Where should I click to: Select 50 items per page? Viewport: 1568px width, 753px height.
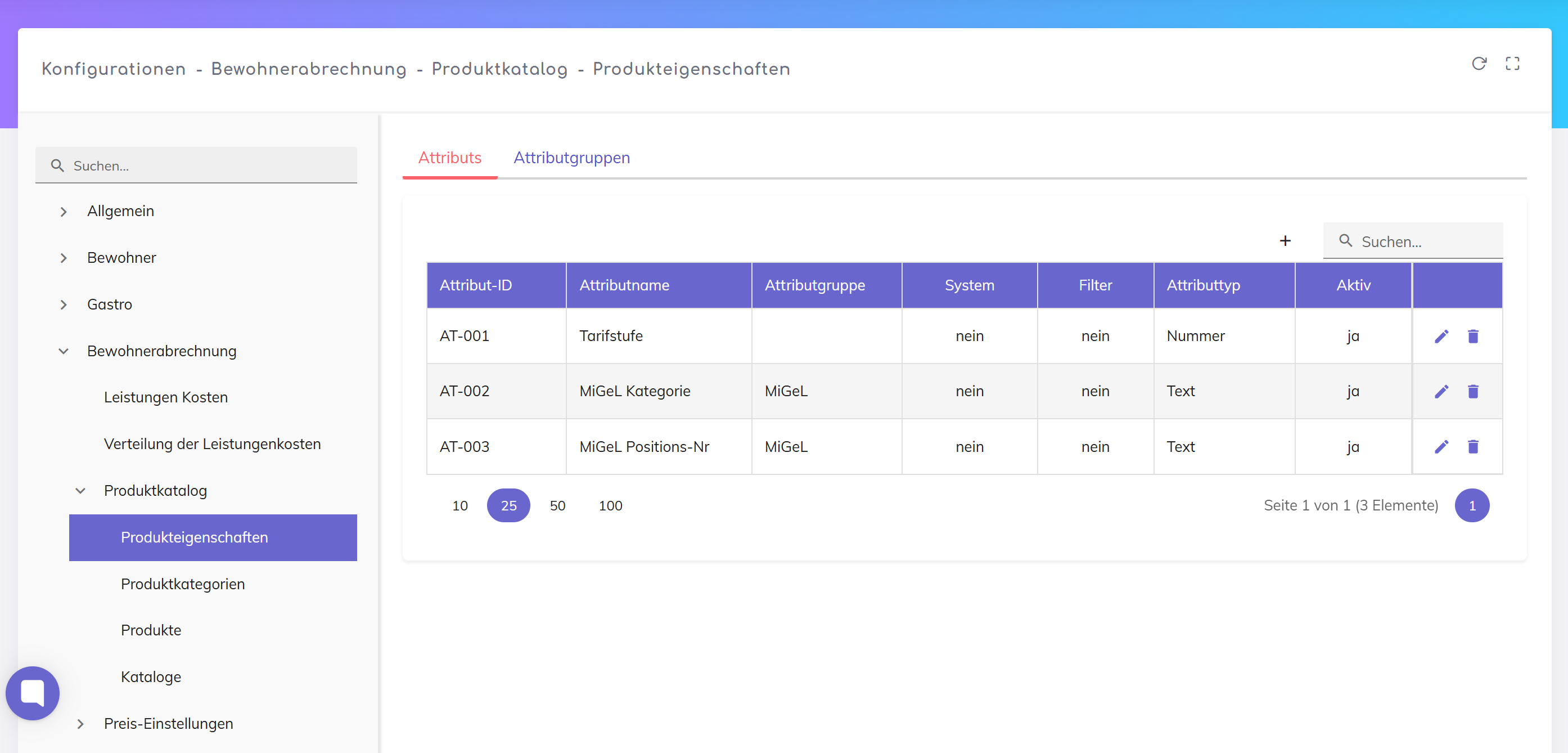click(557, 505)
